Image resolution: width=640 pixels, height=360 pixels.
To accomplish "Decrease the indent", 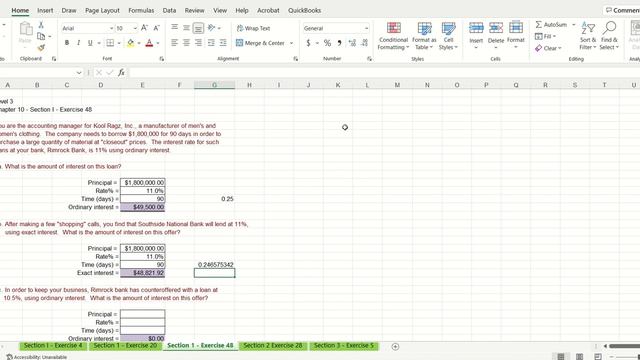I will pos(211,42).
